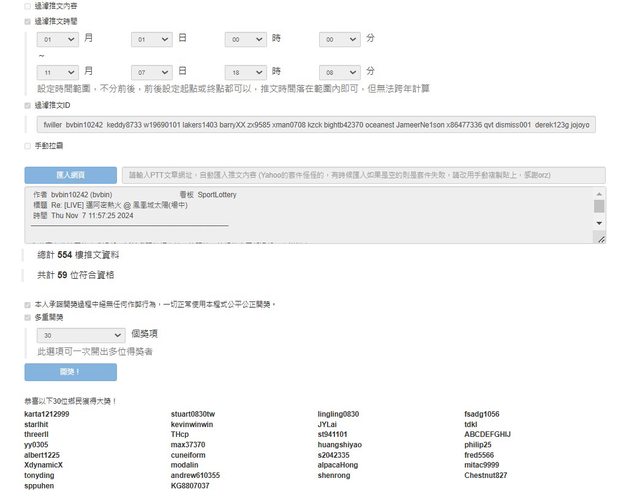Click the 匯入網頁 import button

click(70, 175)
